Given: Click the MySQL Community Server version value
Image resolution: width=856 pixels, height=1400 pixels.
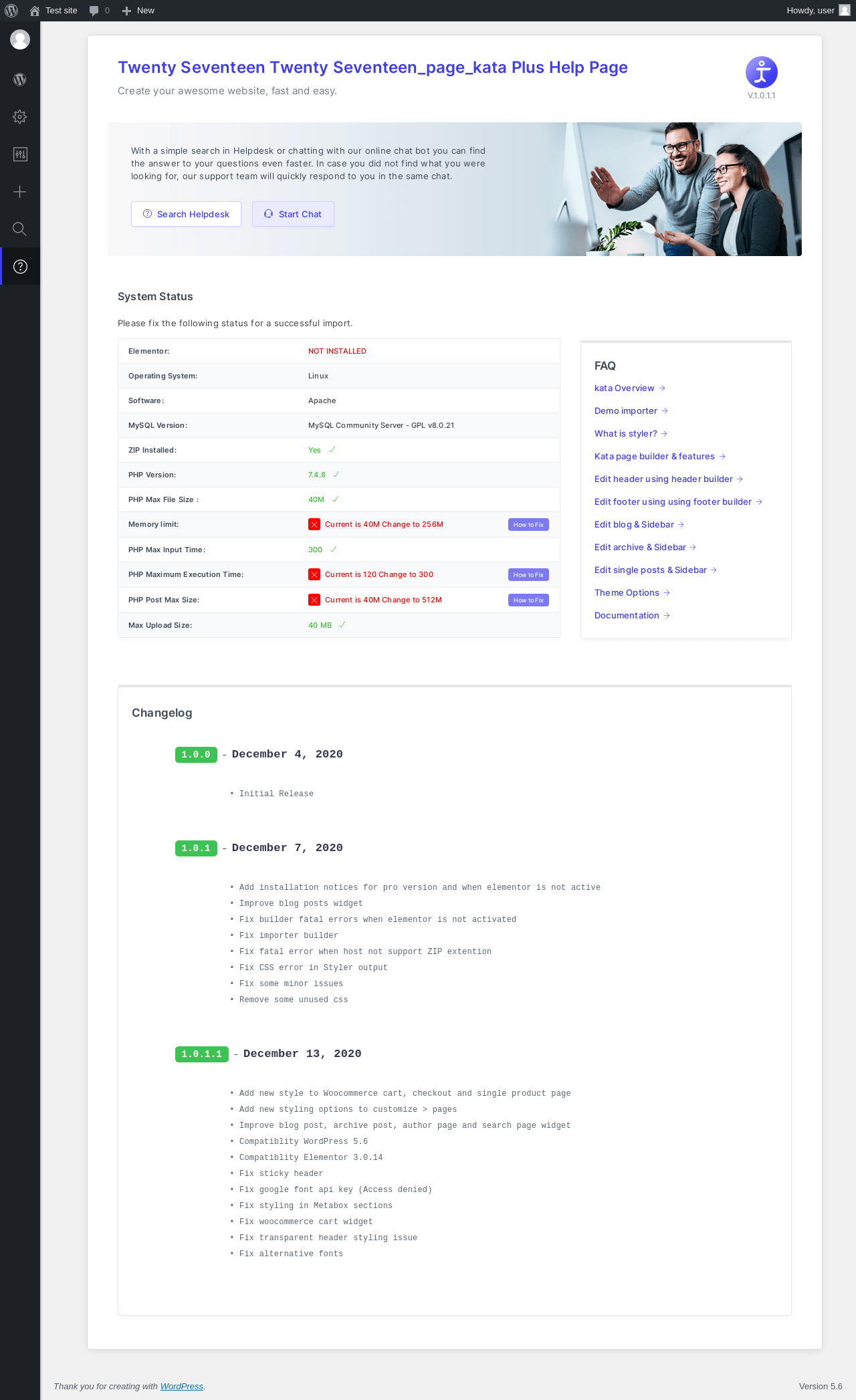Looking at the screenshot, I should 381,425.
